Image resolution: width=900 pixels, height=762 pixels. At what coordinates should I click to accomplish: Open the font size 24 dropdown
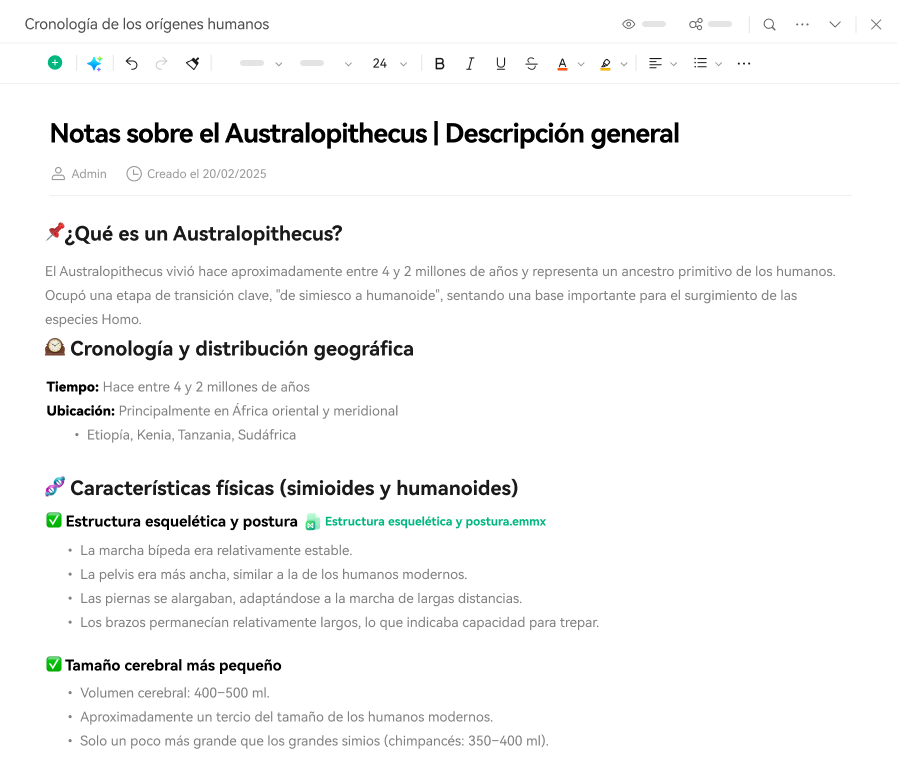click(389, 63)
